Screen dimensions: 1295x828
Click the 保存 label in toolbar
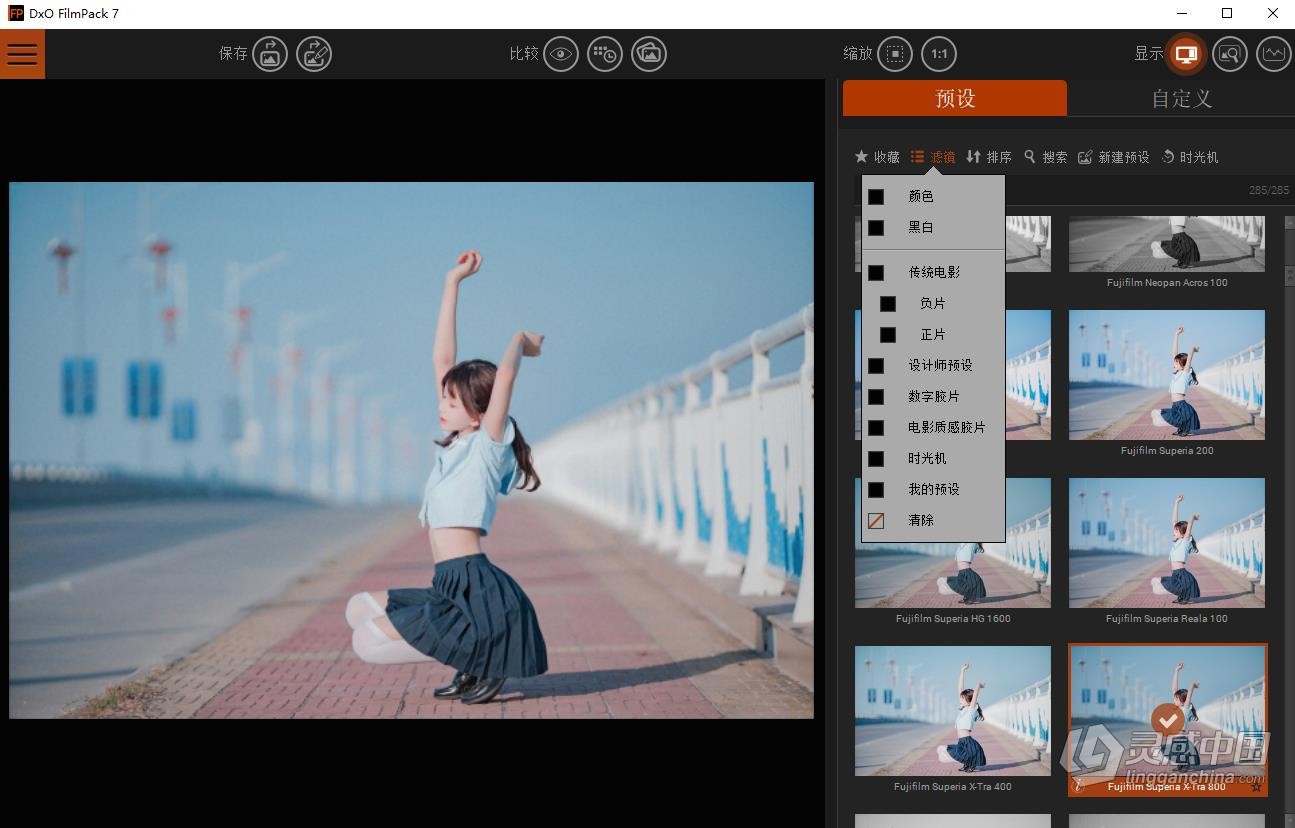click(233, 54)
